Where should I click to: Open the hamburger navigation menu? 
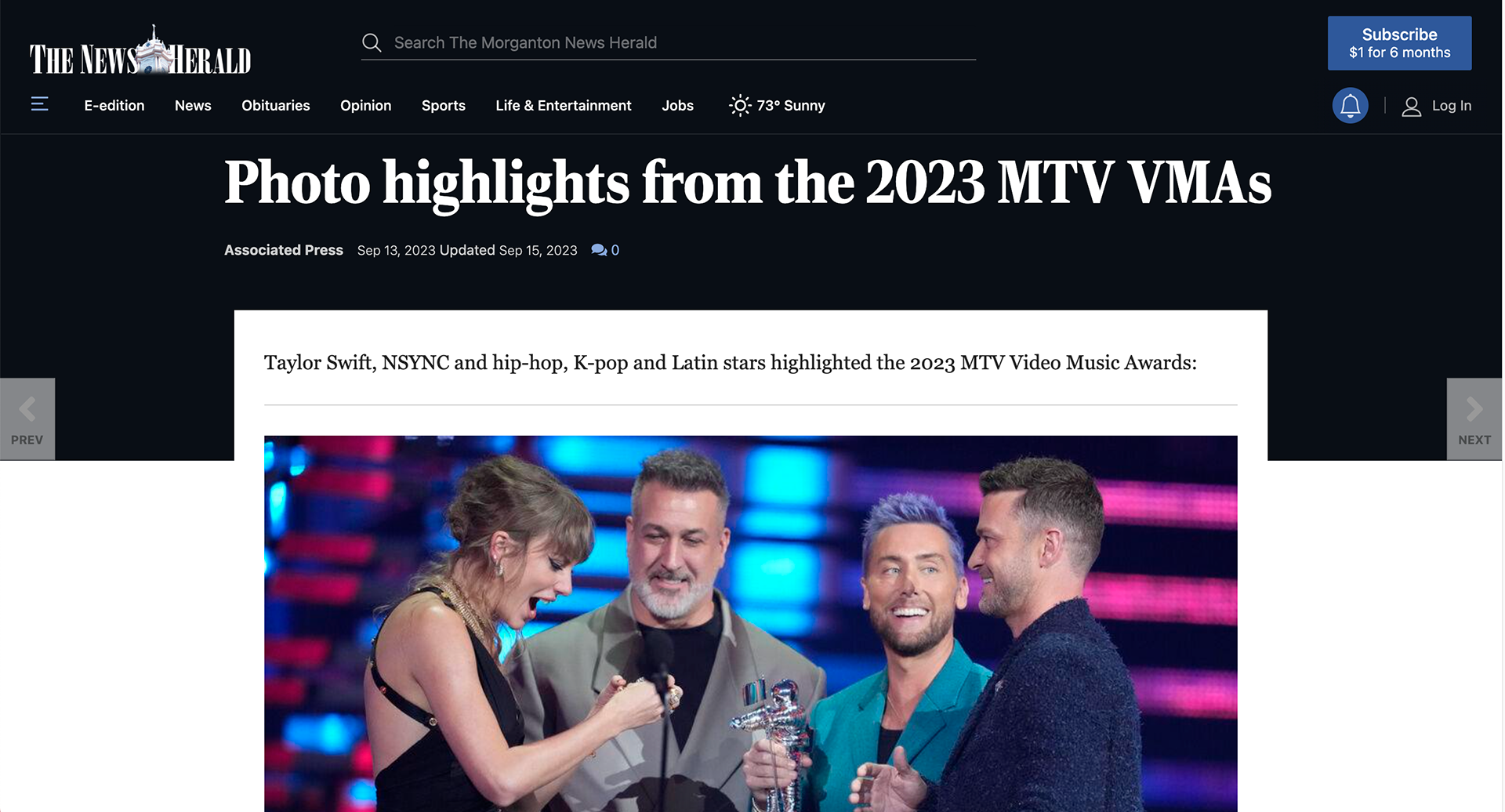[39, 104]
